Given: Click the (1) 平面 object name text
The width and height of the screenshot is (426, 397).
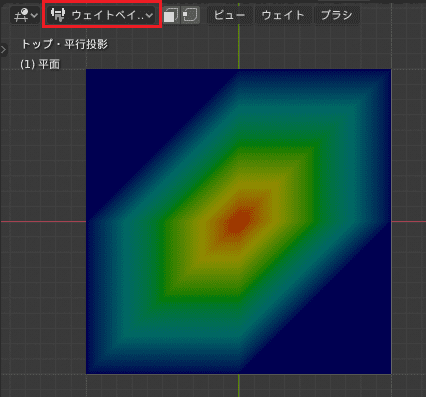Looking at the screenshot, I should point(40,64).
